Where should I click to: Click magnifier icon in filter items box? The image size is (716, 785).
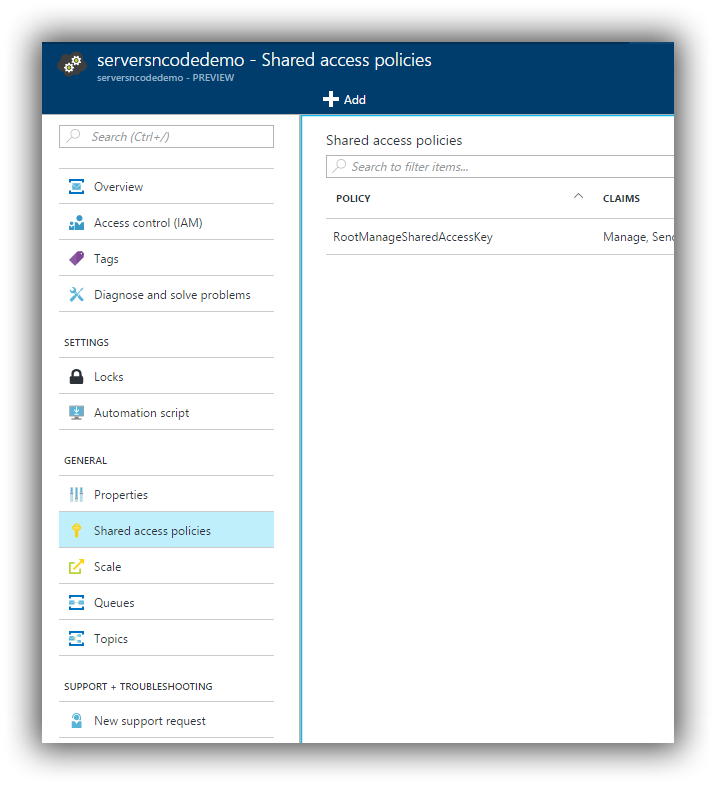tap(339, 166)
